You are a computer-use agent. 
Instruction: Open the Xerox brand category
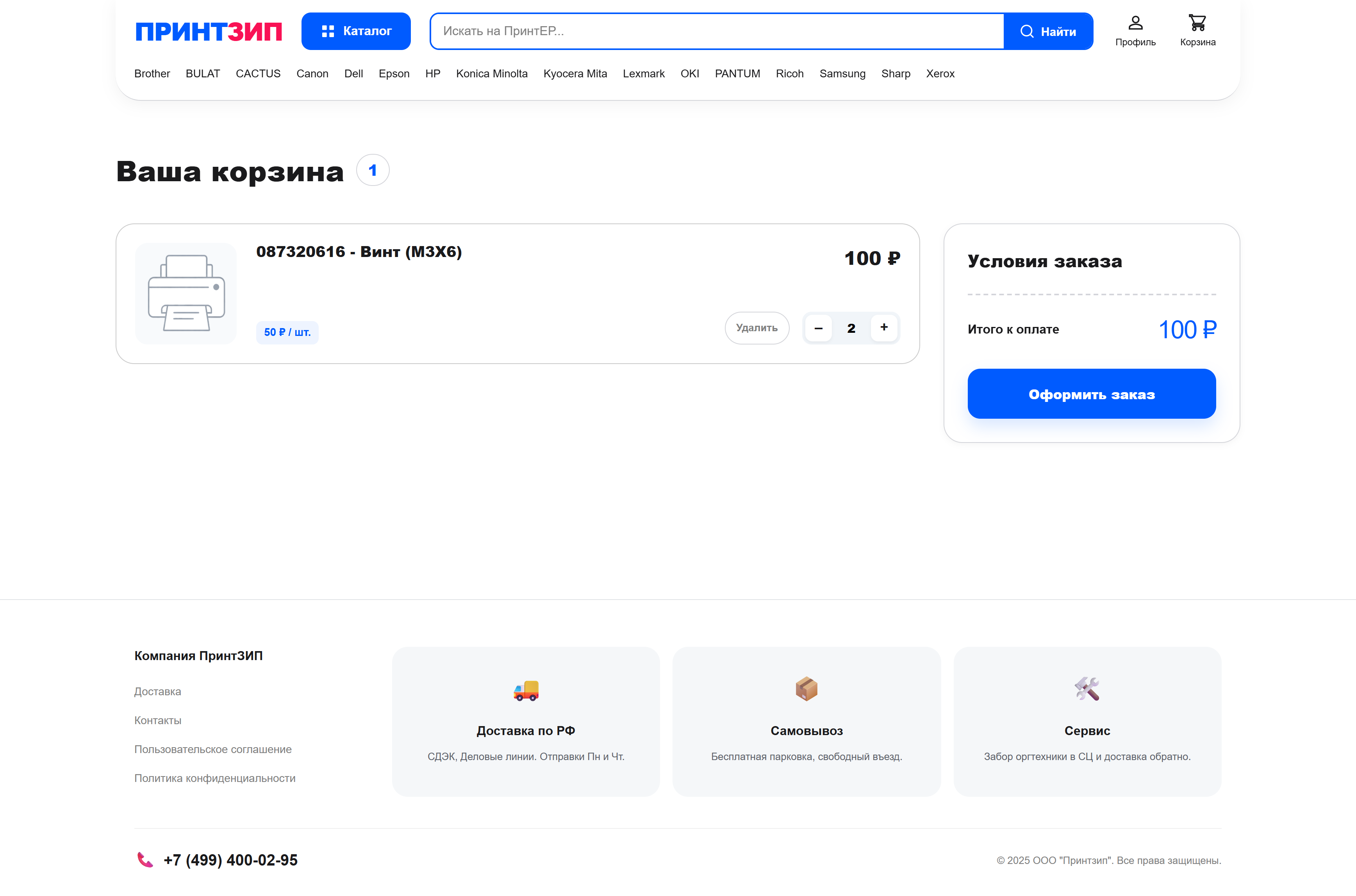click(940, 74)
